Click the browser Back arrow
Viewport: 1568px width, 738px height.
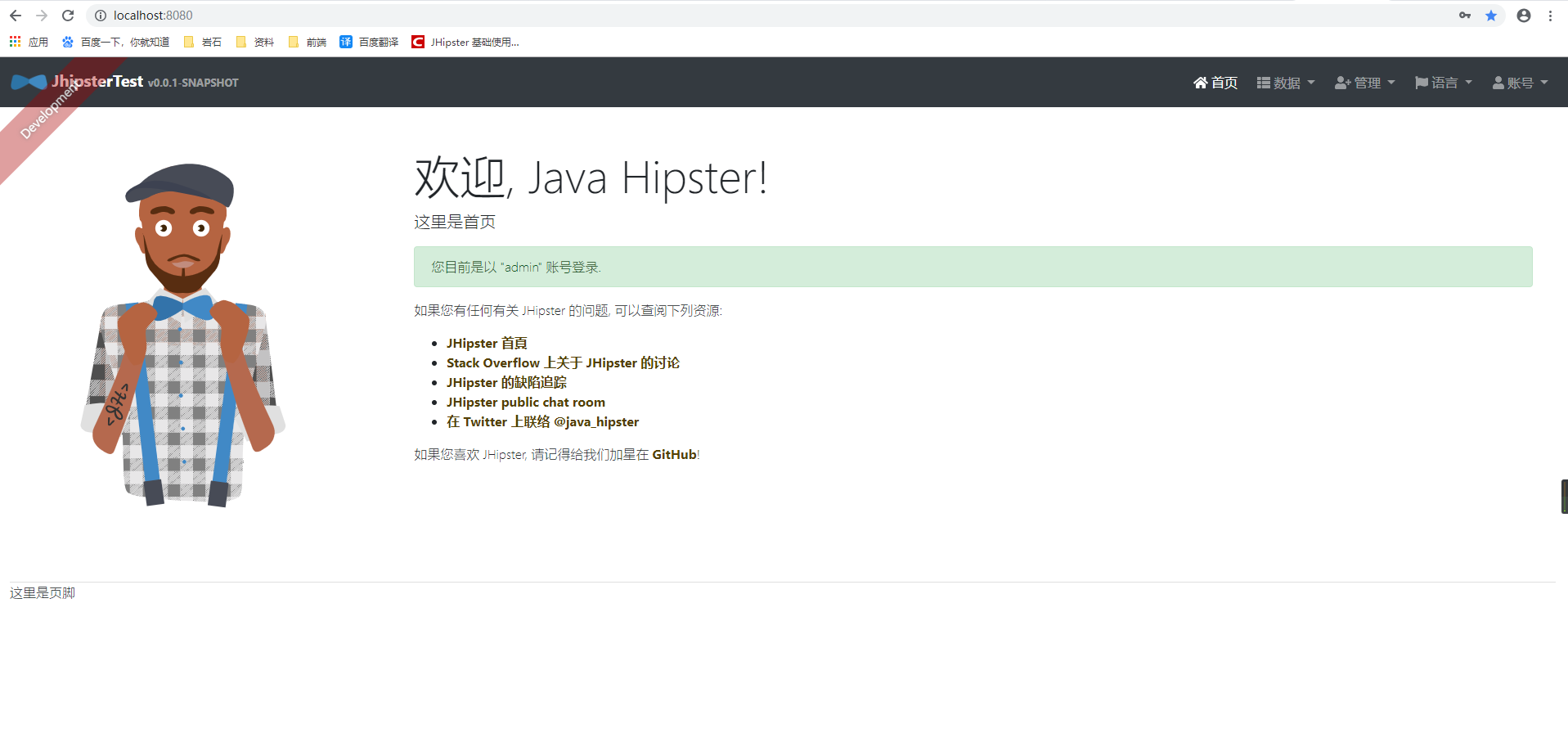(16, 16)
